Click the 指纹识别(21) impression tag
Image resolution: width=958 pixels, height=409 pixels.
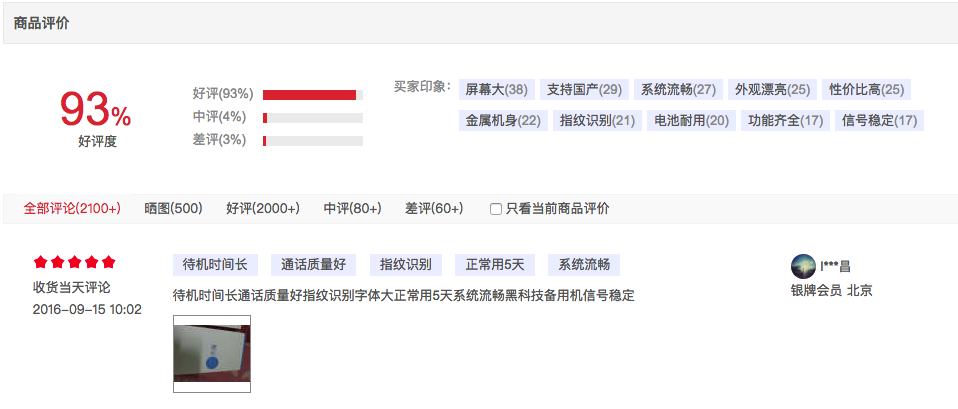597,121
